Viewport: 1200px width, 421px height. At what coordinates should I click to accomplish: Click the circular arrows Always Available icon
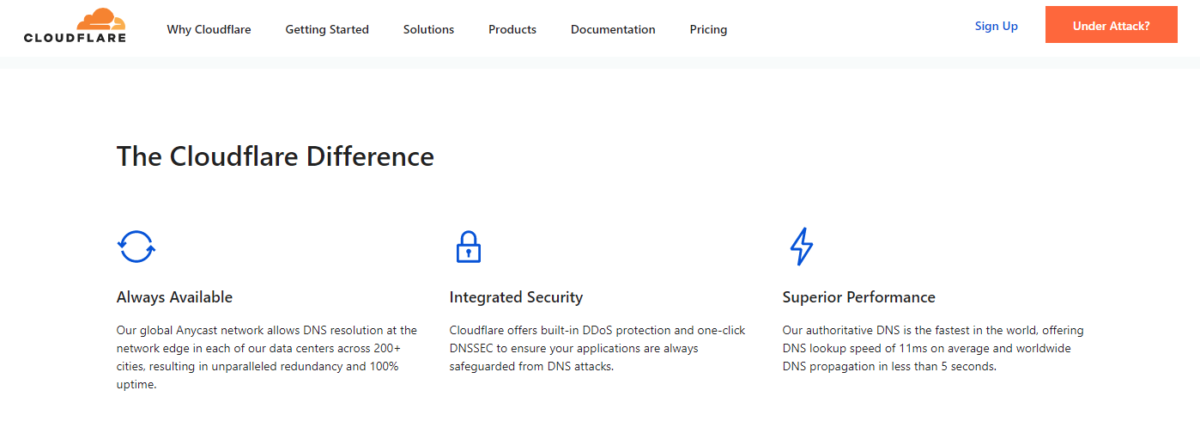[136, 246]
